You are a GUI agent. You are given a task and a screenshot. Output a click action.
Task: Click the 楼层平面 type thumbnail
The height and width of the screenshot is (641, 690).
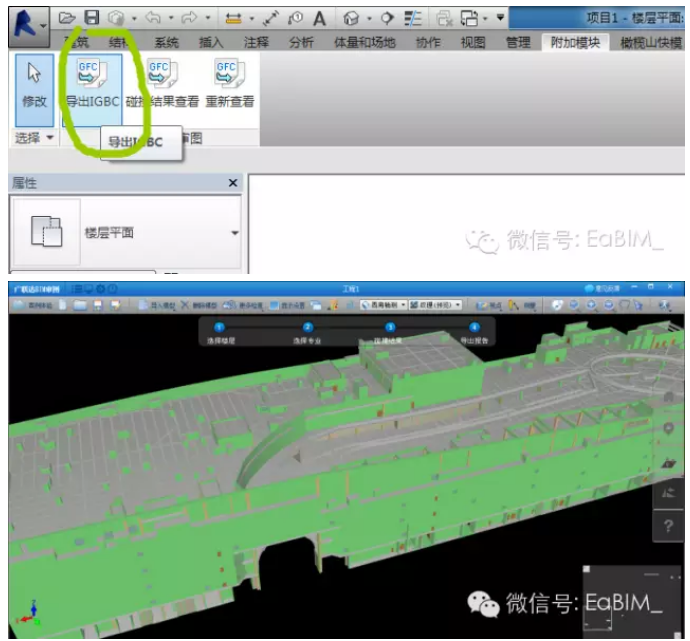[47, 231]
